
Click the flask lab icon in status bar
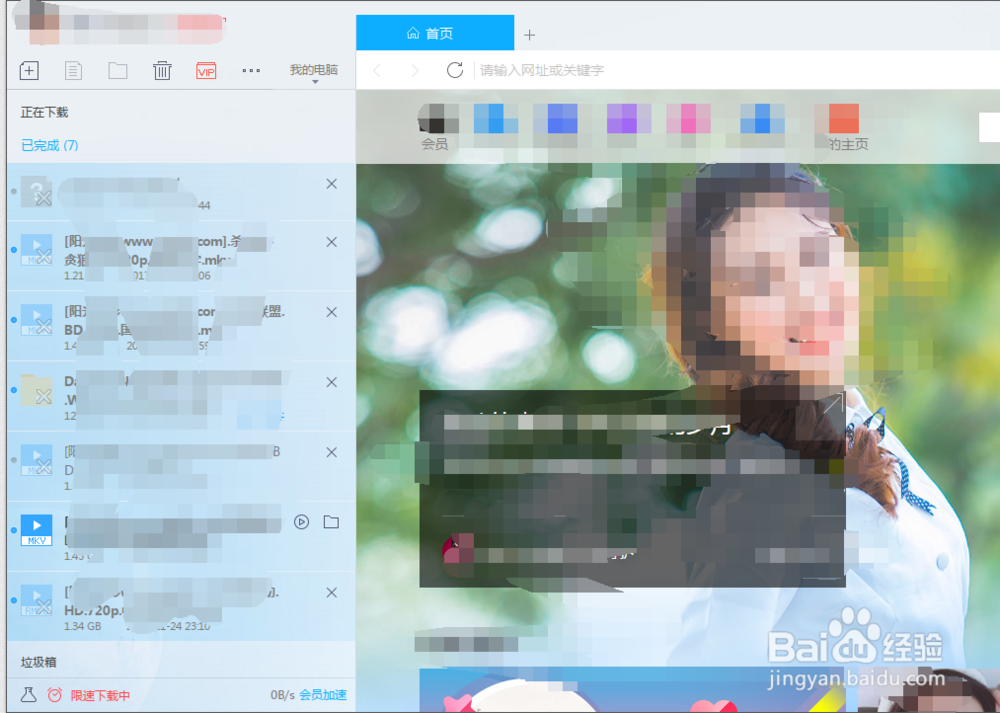click(x=29, y=695)
